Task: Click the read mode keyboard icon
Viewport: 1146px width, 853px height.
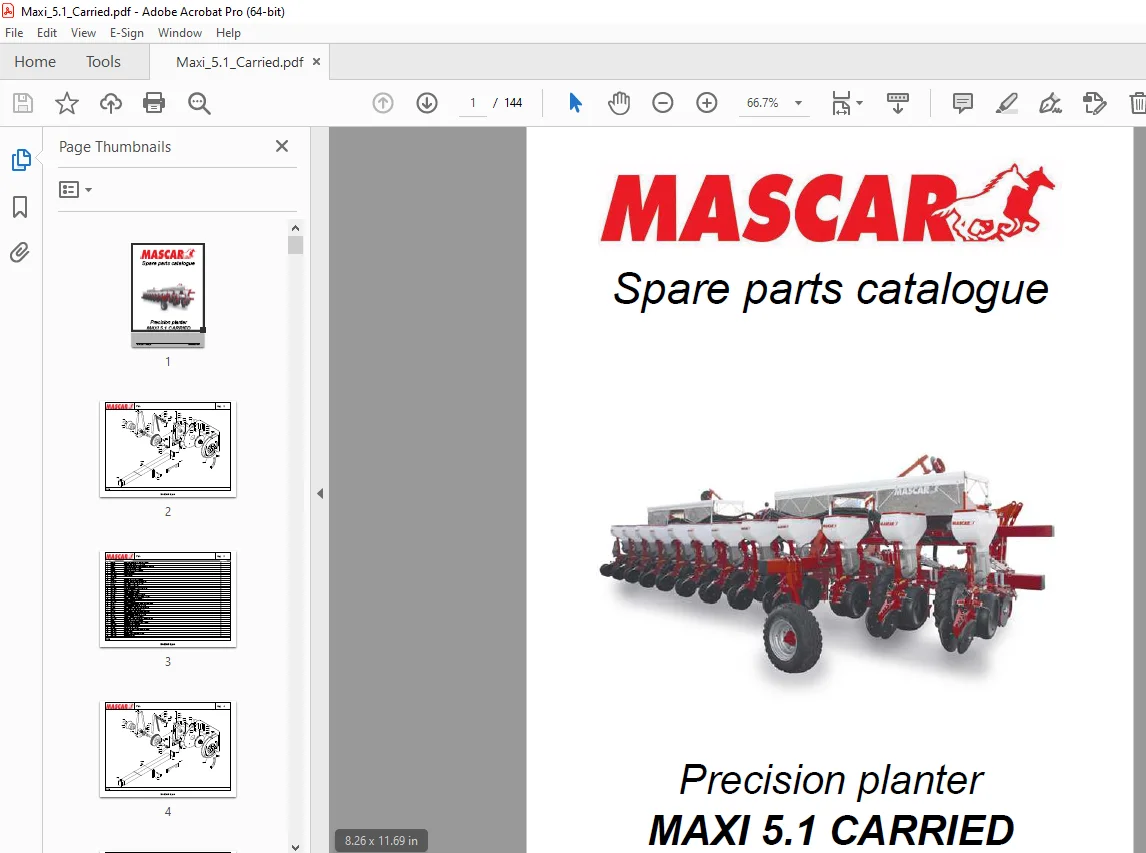Action: [x=898, y=103]
